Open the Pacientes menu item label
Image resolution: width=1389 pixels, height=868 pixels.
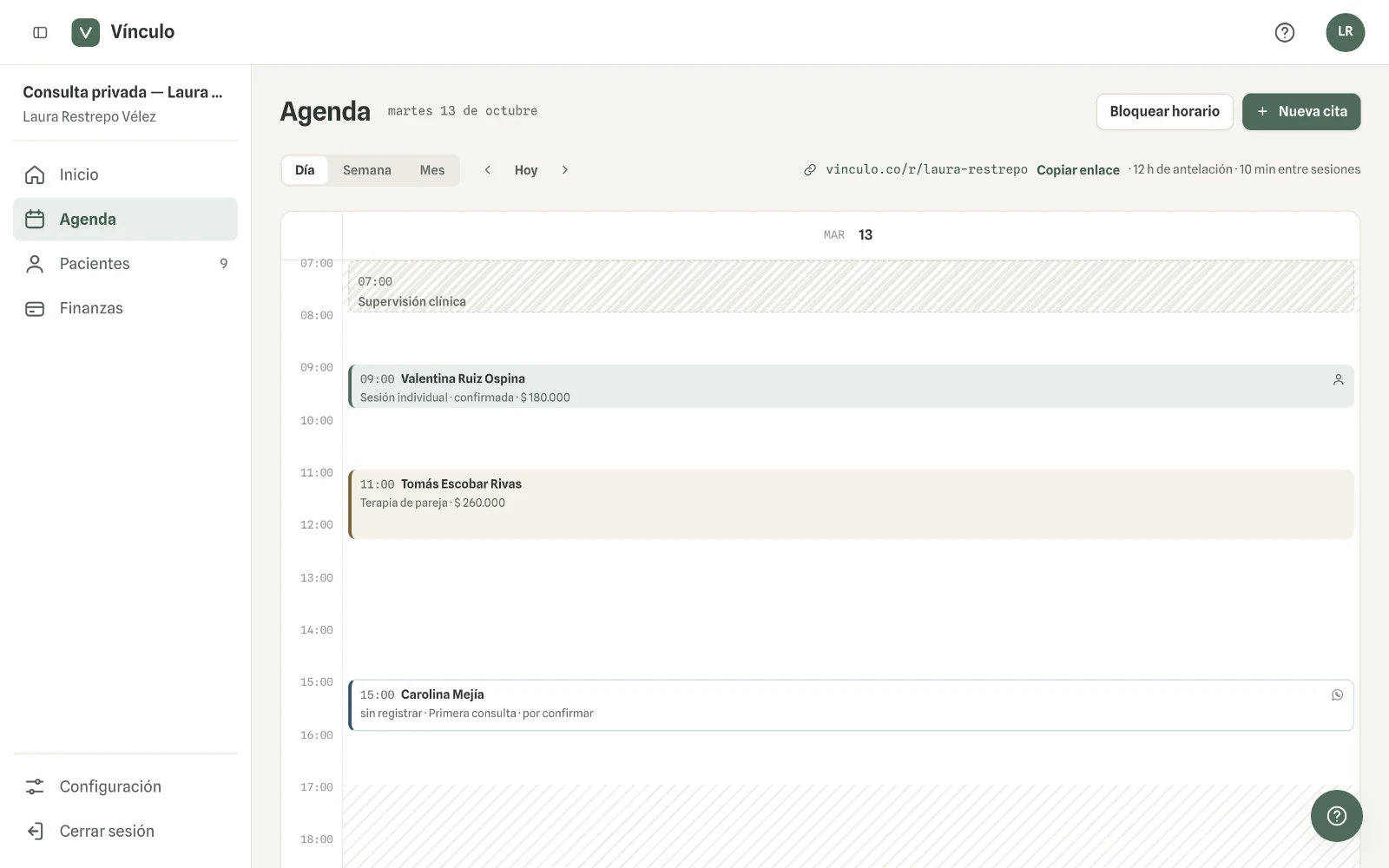(95, 264)
